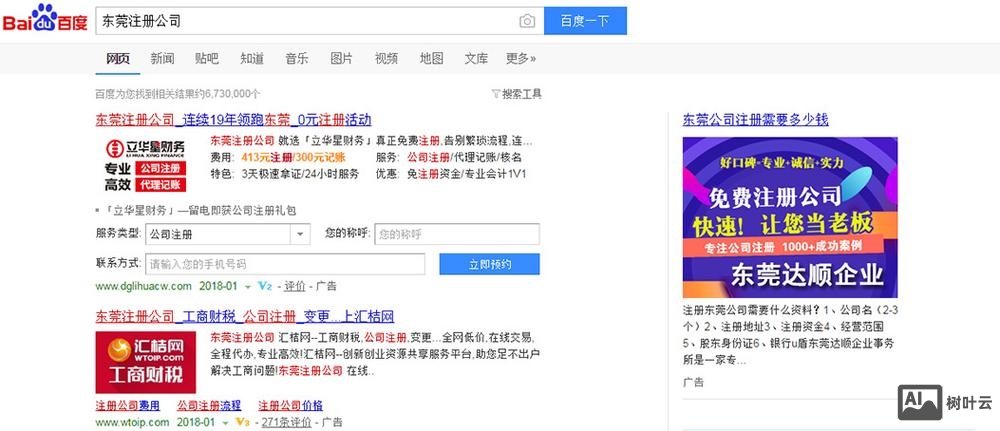1000x431 pixels.
Task: Click 百度为您找到相关结果 count text
Action: [x=177, y=94]
